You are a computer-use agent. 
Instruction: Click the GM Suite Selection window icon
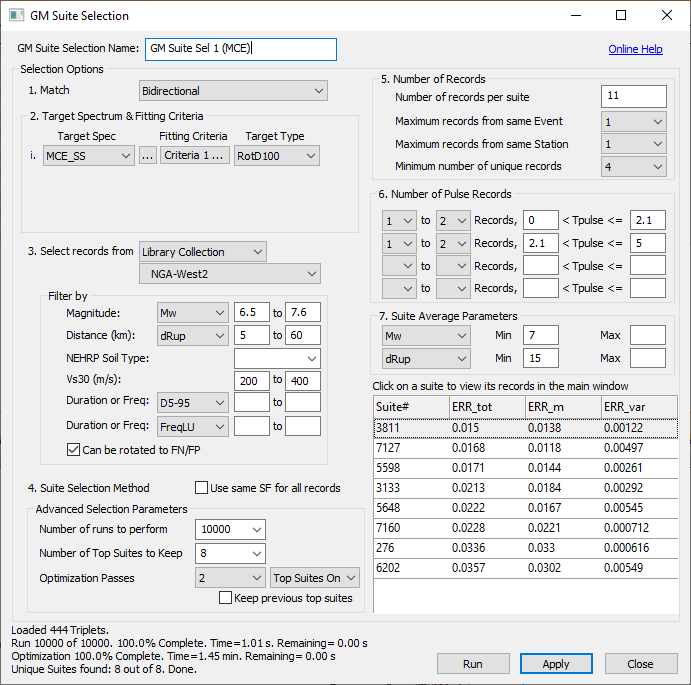pos(16,16)
